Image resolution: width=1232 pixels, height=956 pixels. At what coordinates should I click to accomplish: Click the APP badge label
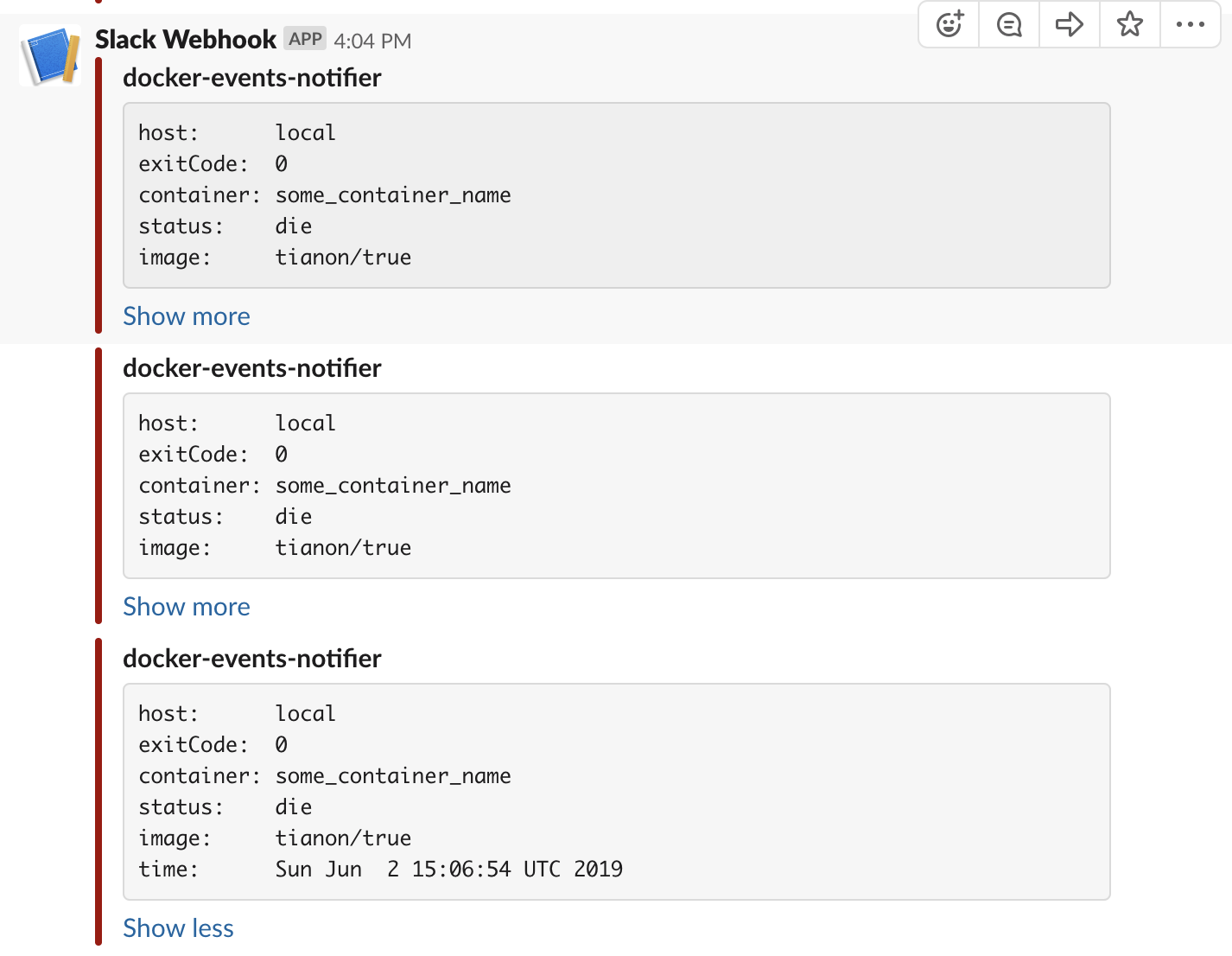pos(305,39)
